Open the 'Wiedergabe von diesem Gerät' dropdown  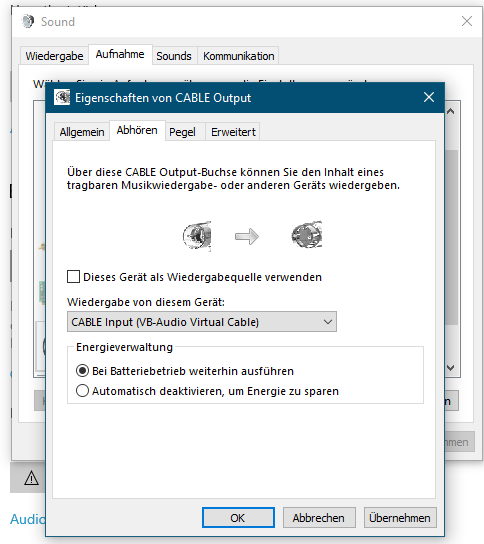pos(202,322)
